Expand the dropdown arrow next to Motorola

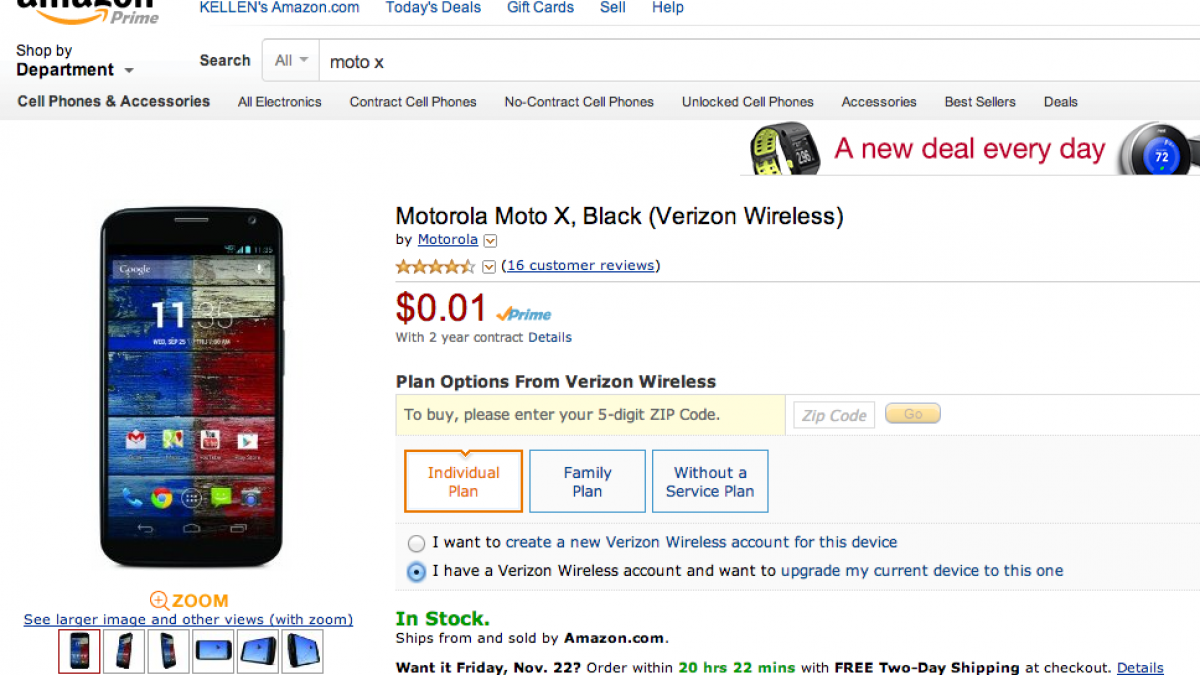490,240
